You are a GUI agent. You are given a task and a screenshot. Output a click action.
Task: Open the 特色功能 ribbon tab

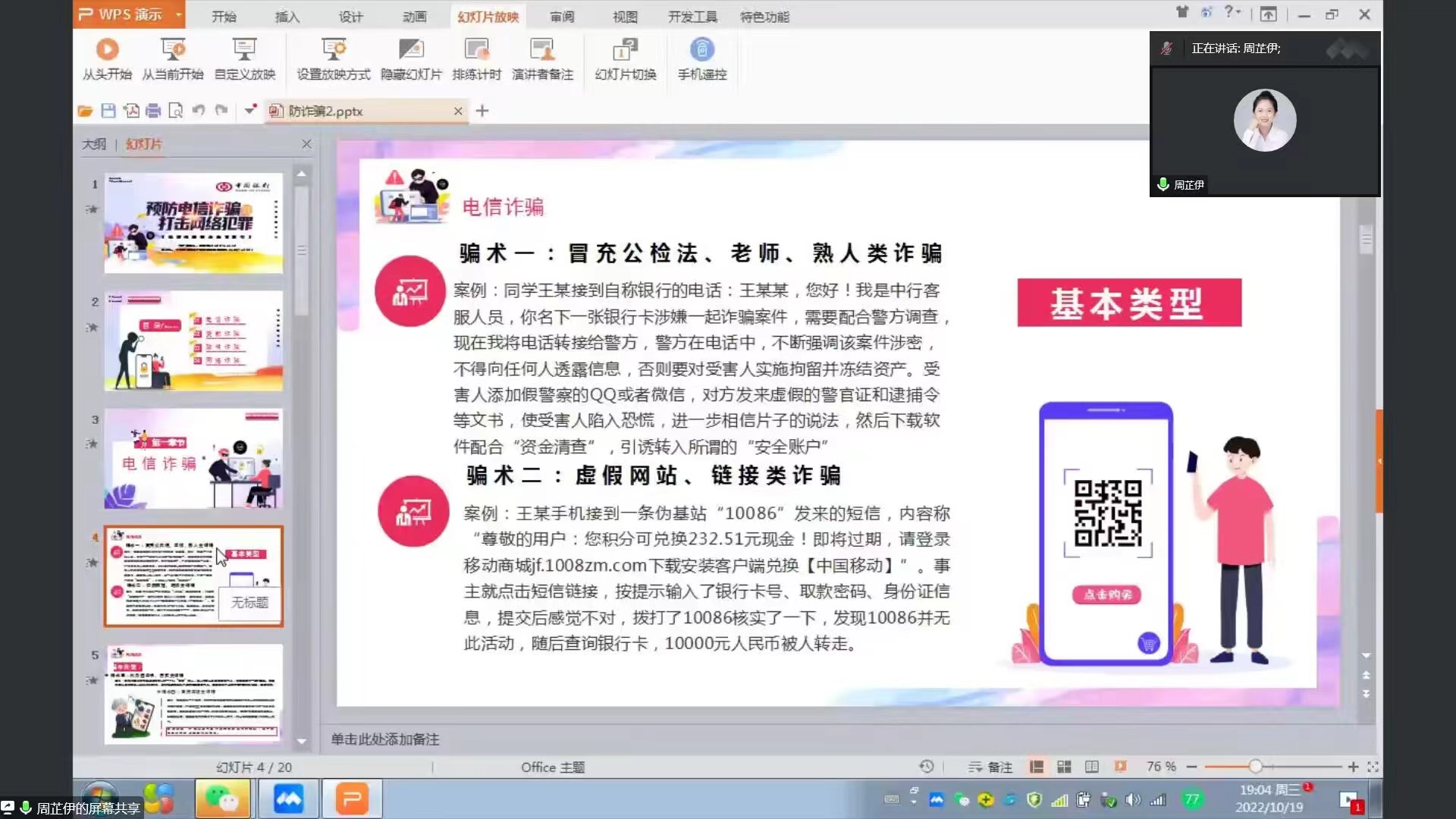tap(764, 17)
